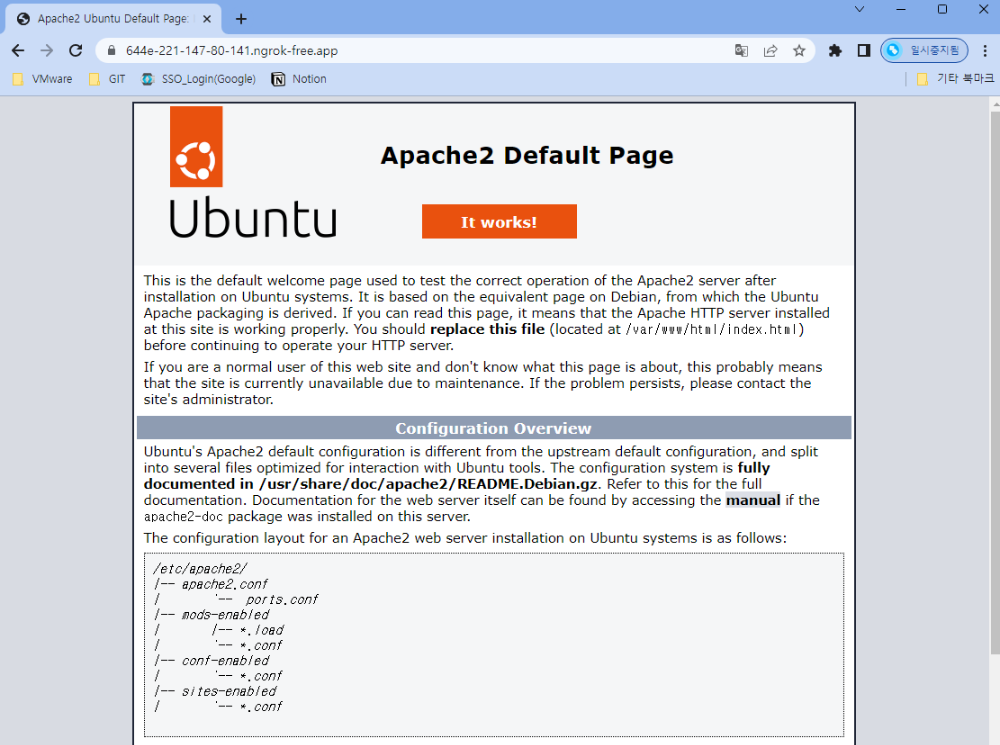This screenshot has width=1000, height=745.
Task: Click the 'ports.conf' line
Action: [281, 600]
